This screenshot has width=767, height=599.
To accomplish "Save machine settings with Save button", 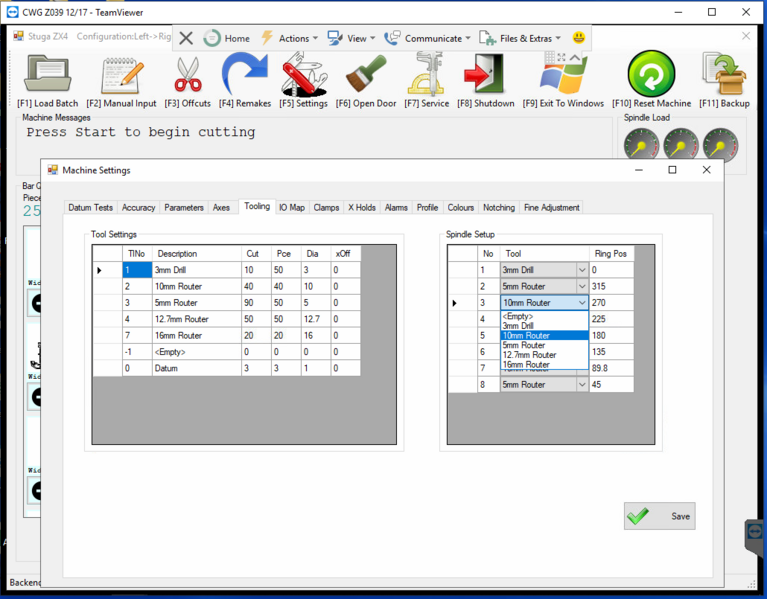I will (x=659, y=516).
